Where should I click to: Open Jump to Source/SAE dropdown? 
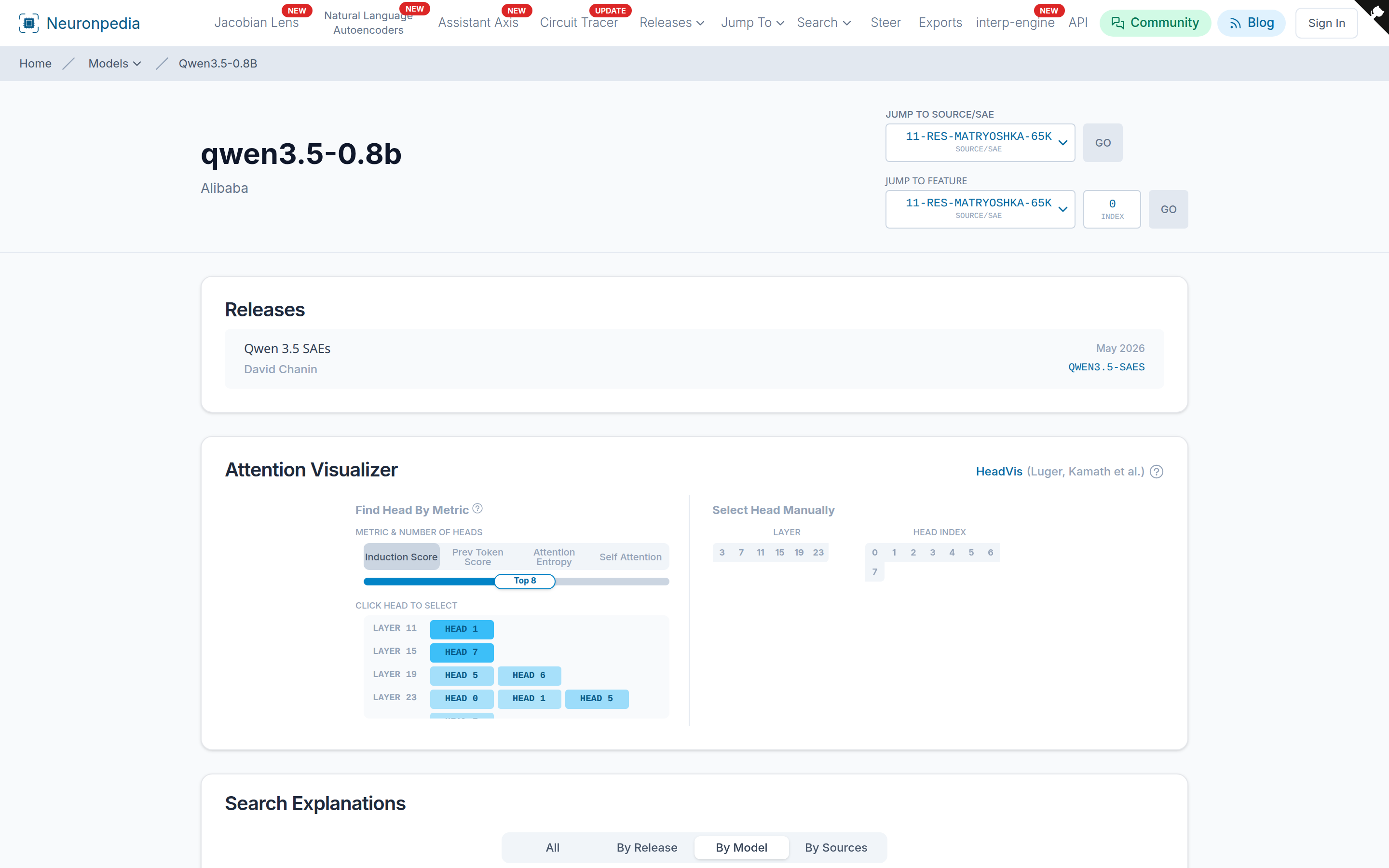pos(980,142)
